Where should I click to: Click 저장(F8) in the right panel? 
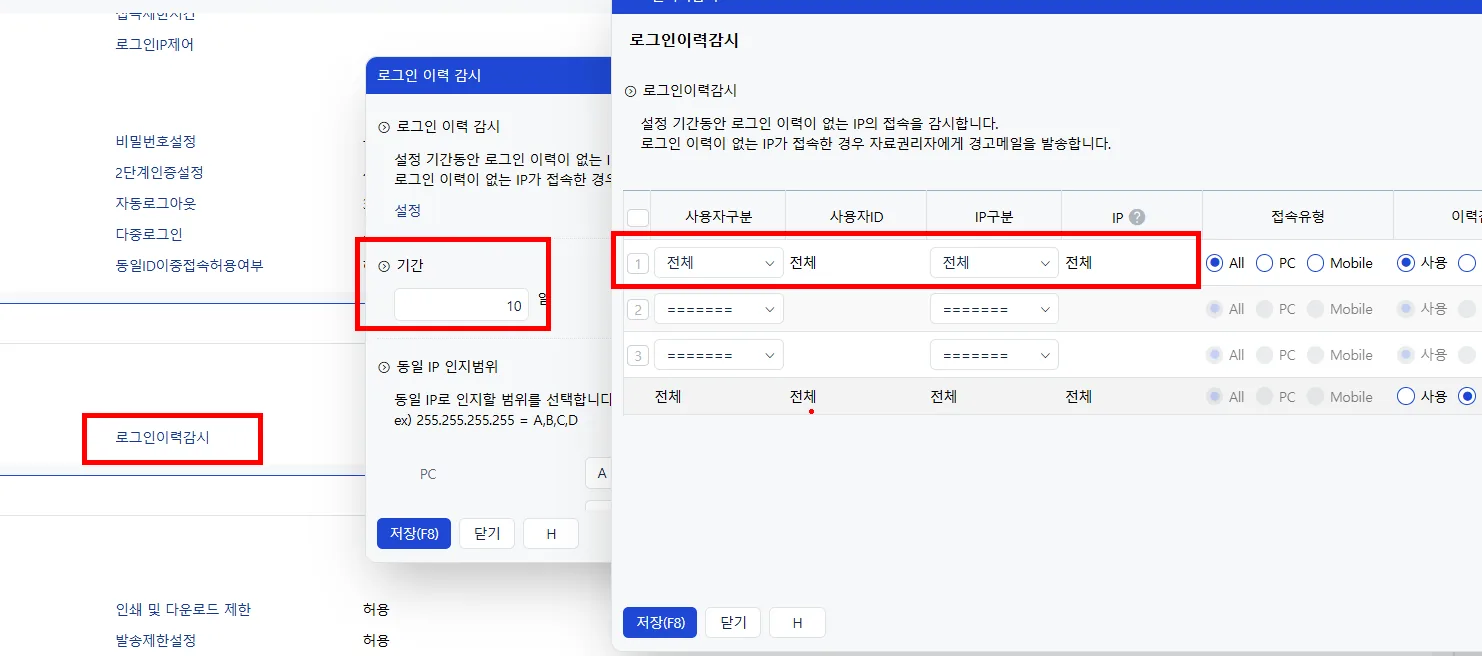[x=660, y=622]
